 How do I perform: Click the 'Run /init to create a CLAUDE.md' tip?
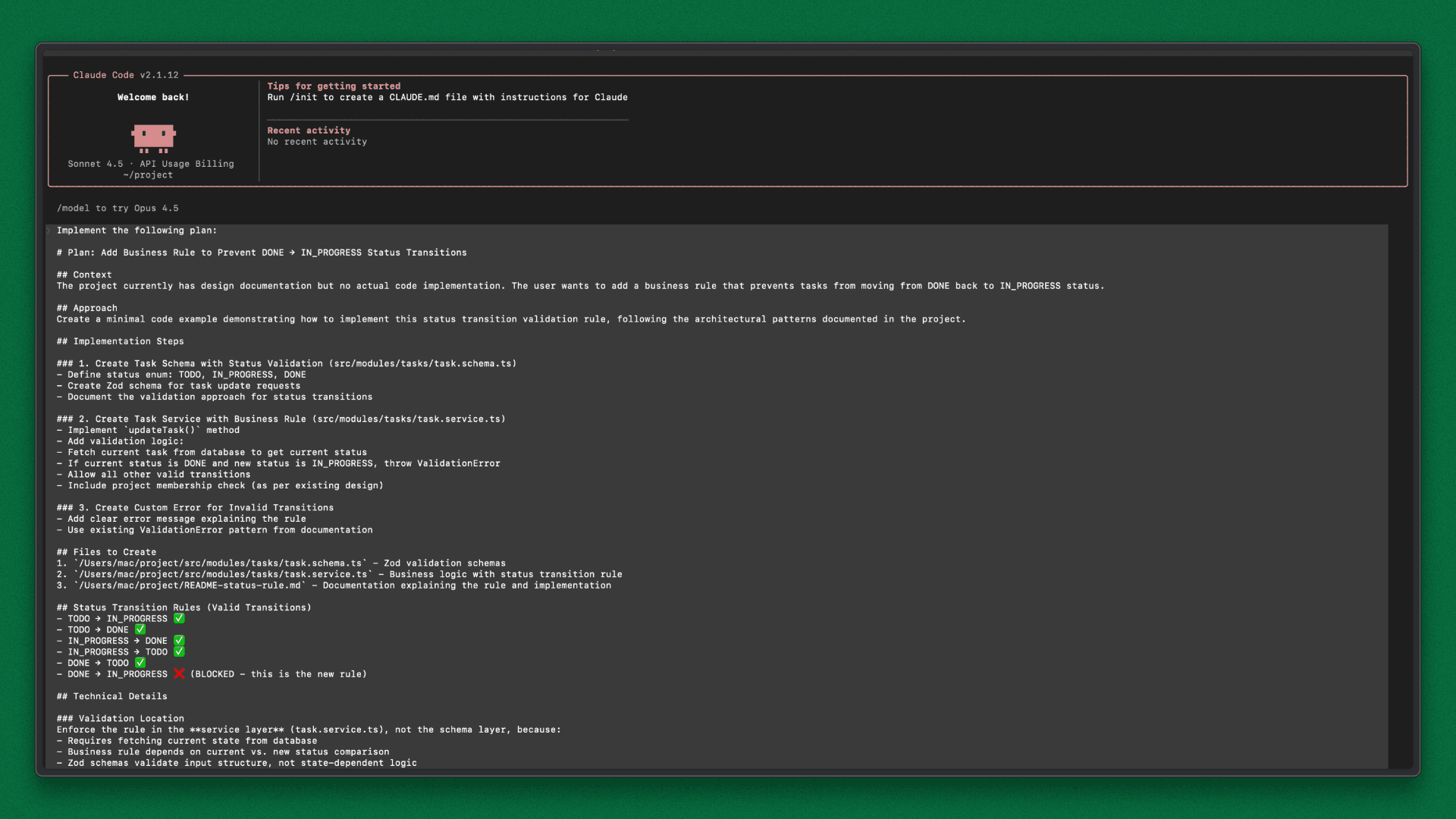point(447,97)
